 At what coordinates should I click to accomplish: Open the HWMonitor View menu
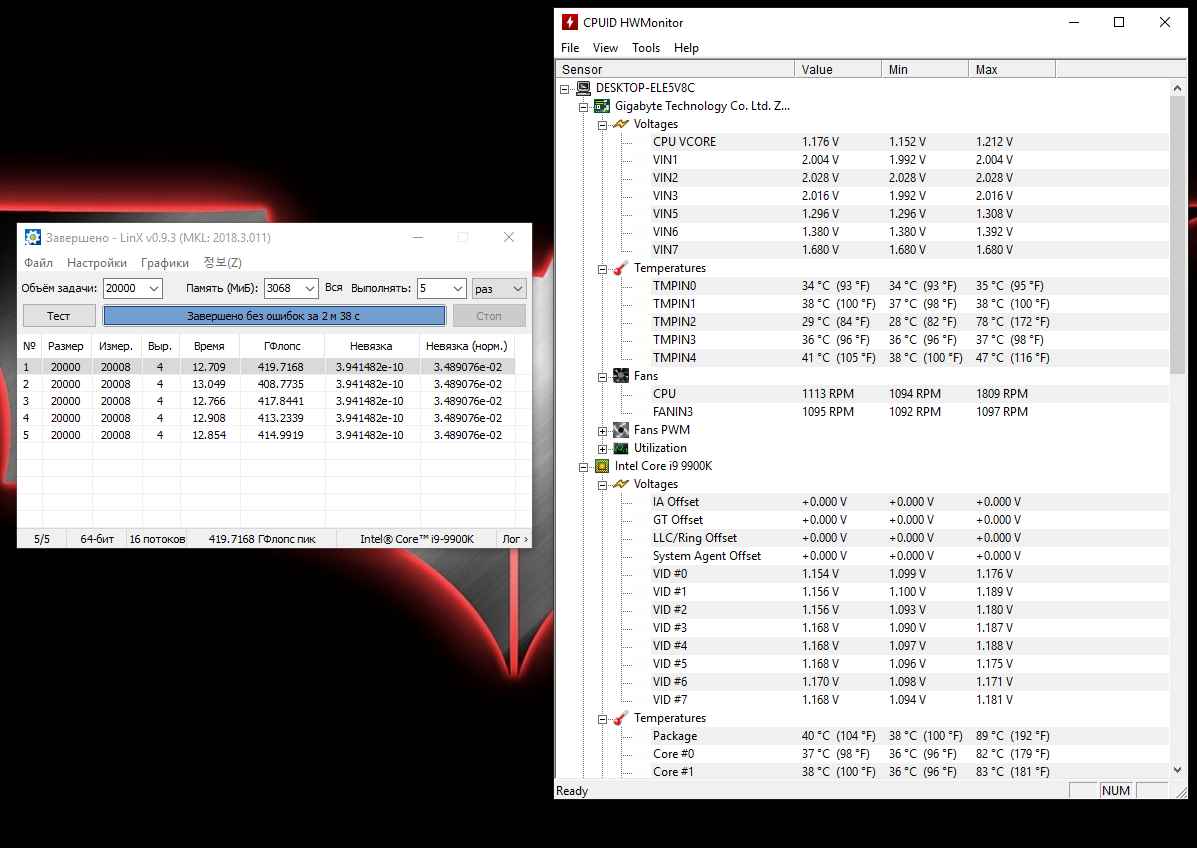tap(605, 47)
